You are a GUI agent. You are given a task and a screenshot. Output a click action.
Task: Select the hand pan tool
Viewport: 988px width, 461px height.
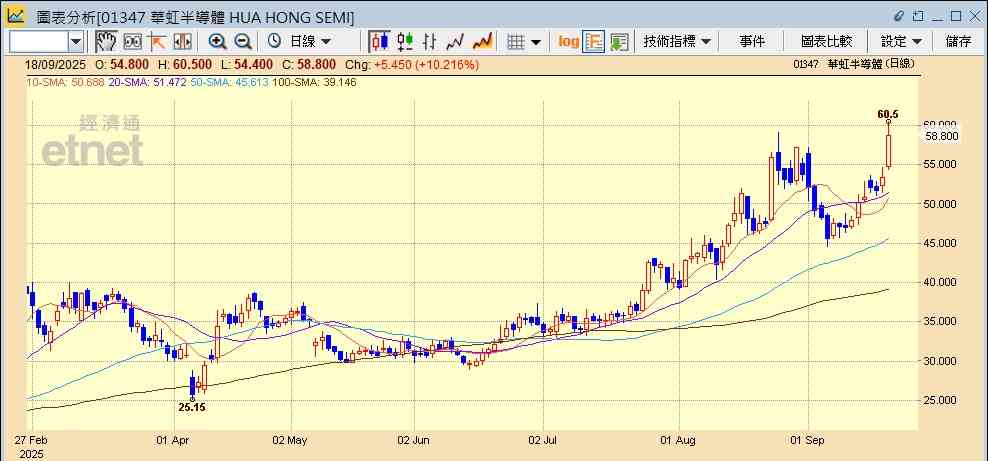coord(106,42)
